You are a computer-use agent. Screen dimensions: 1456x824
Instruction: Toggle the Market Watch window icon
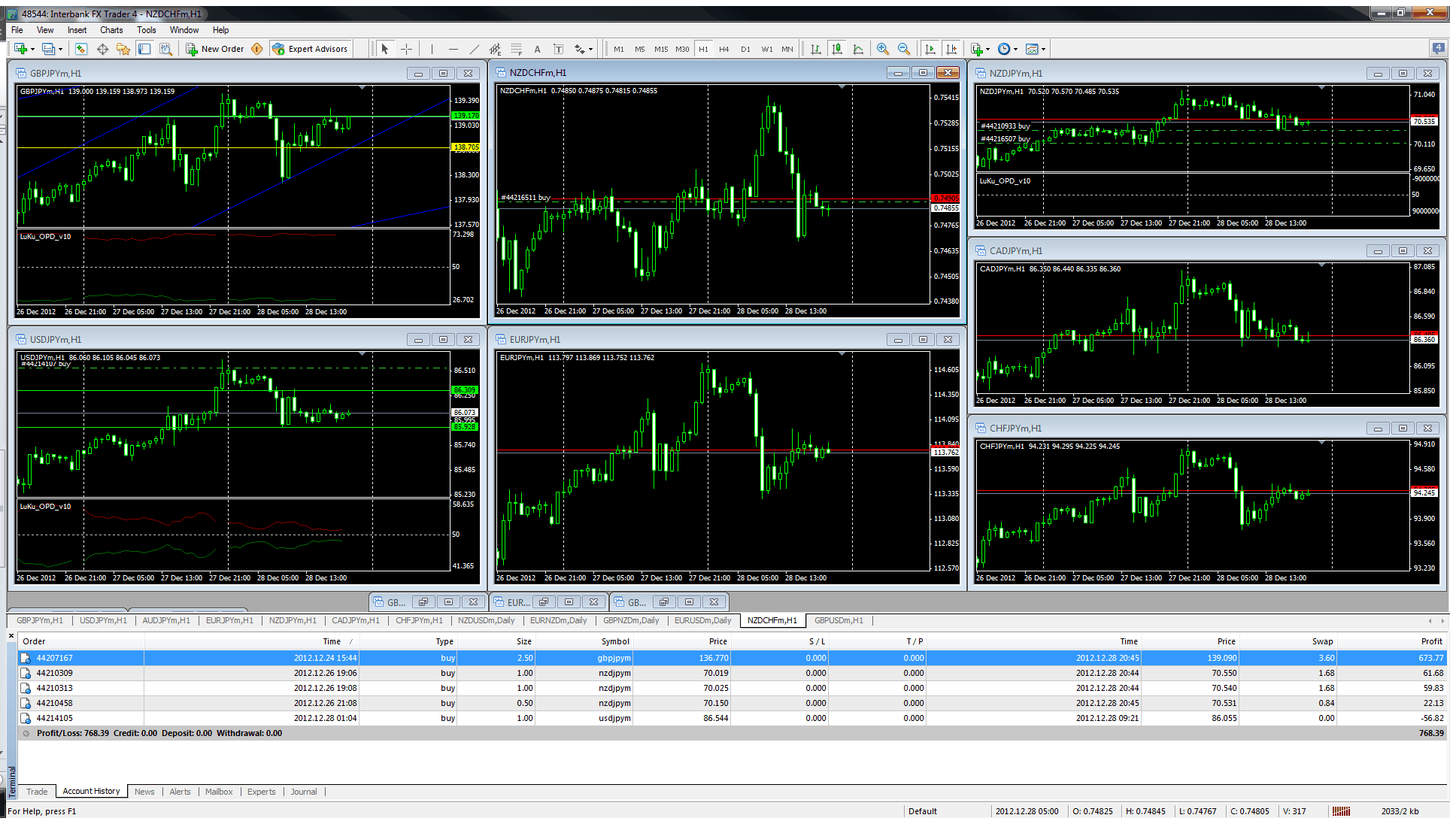[81, 49]
